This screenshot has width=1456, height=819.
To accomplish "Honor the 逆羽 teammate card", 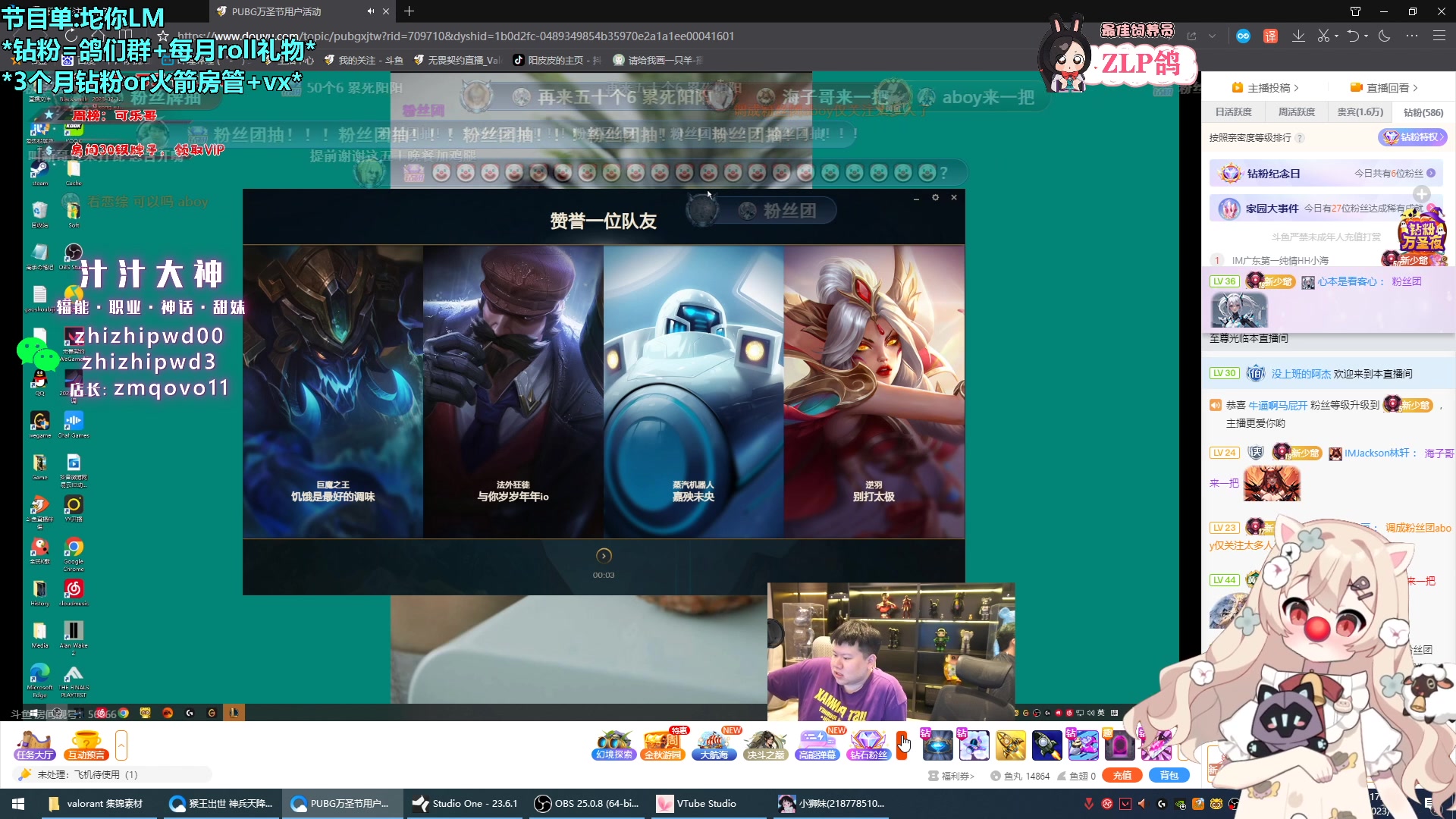I will (874, 391).
